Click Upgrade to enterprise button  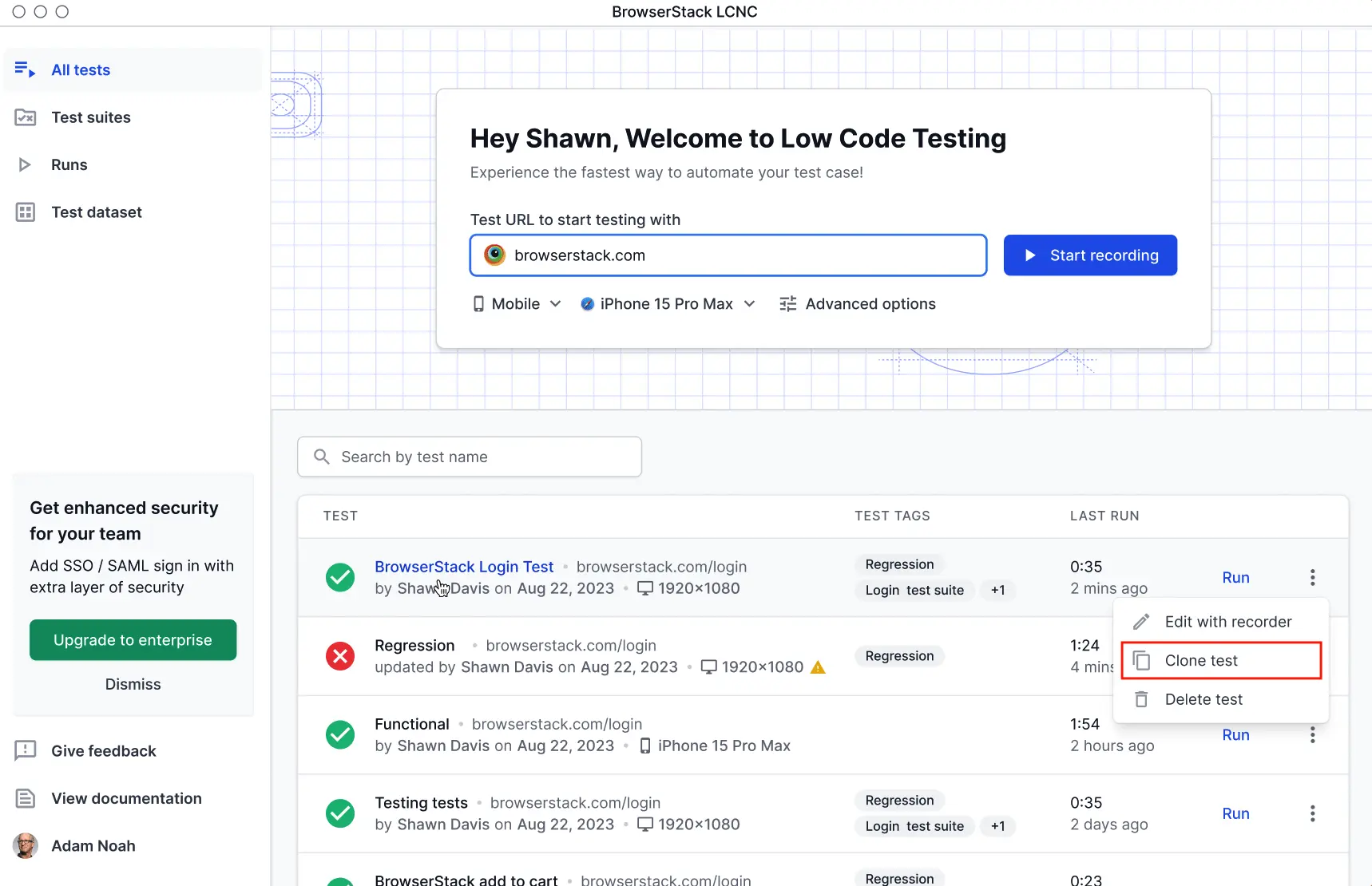pyautogui.click(x=133, y=640)
